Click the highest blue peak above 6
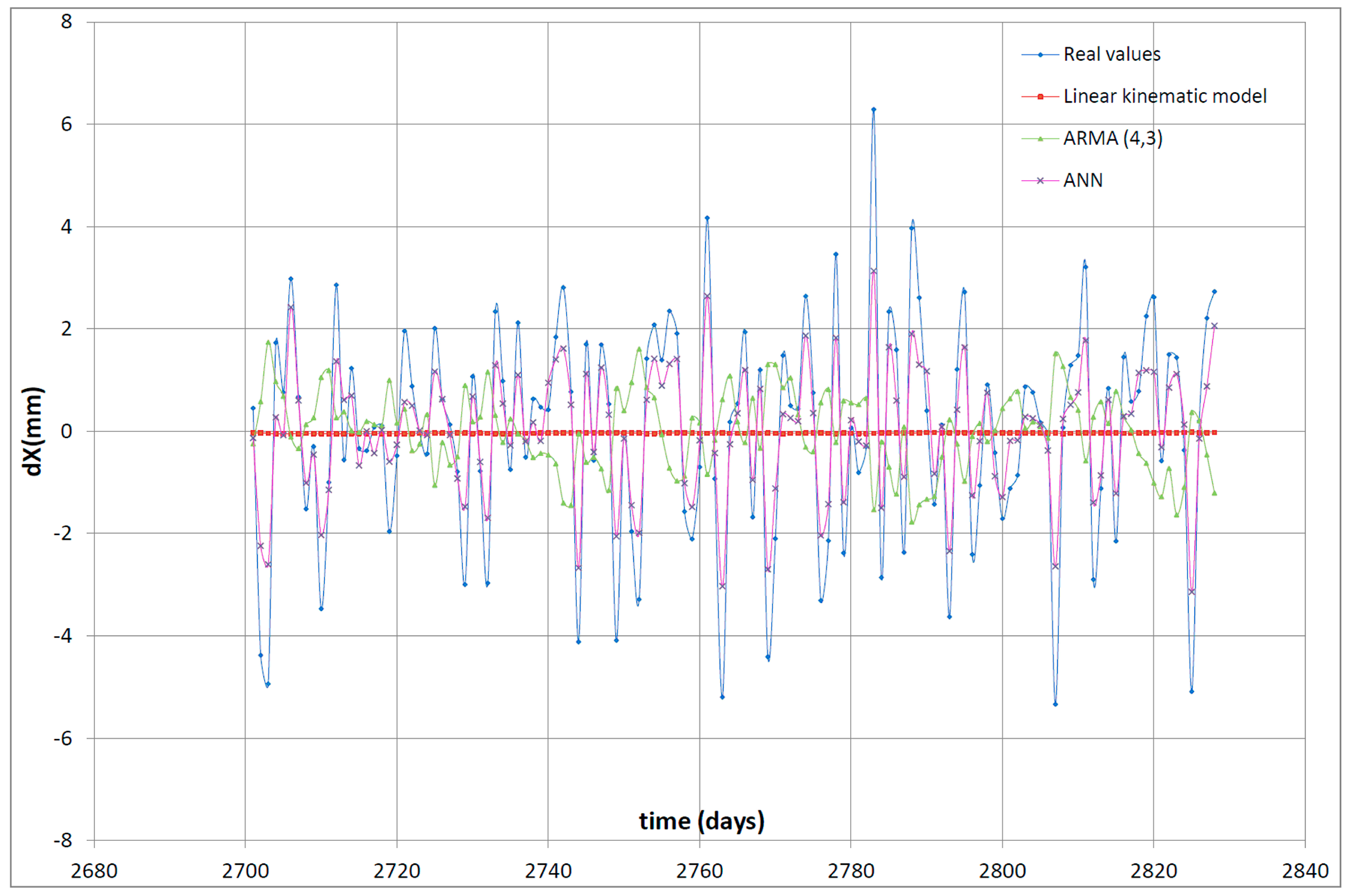1348x896 pixels. click(873, 109)
